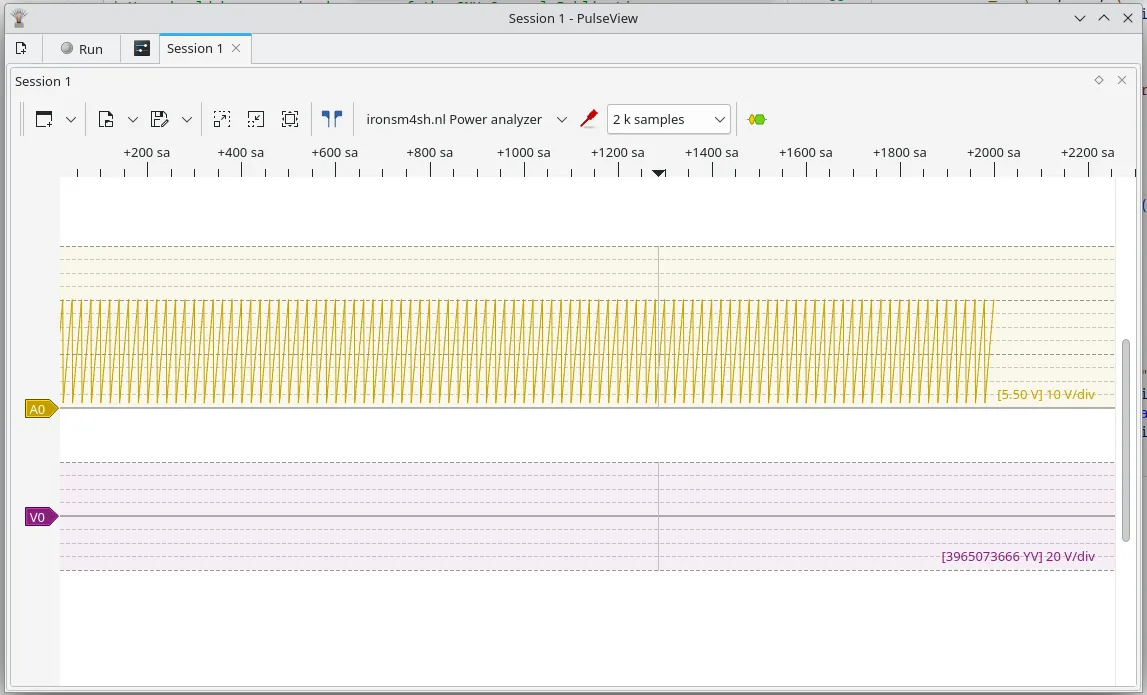Click the new session icon

coord(22,49)
